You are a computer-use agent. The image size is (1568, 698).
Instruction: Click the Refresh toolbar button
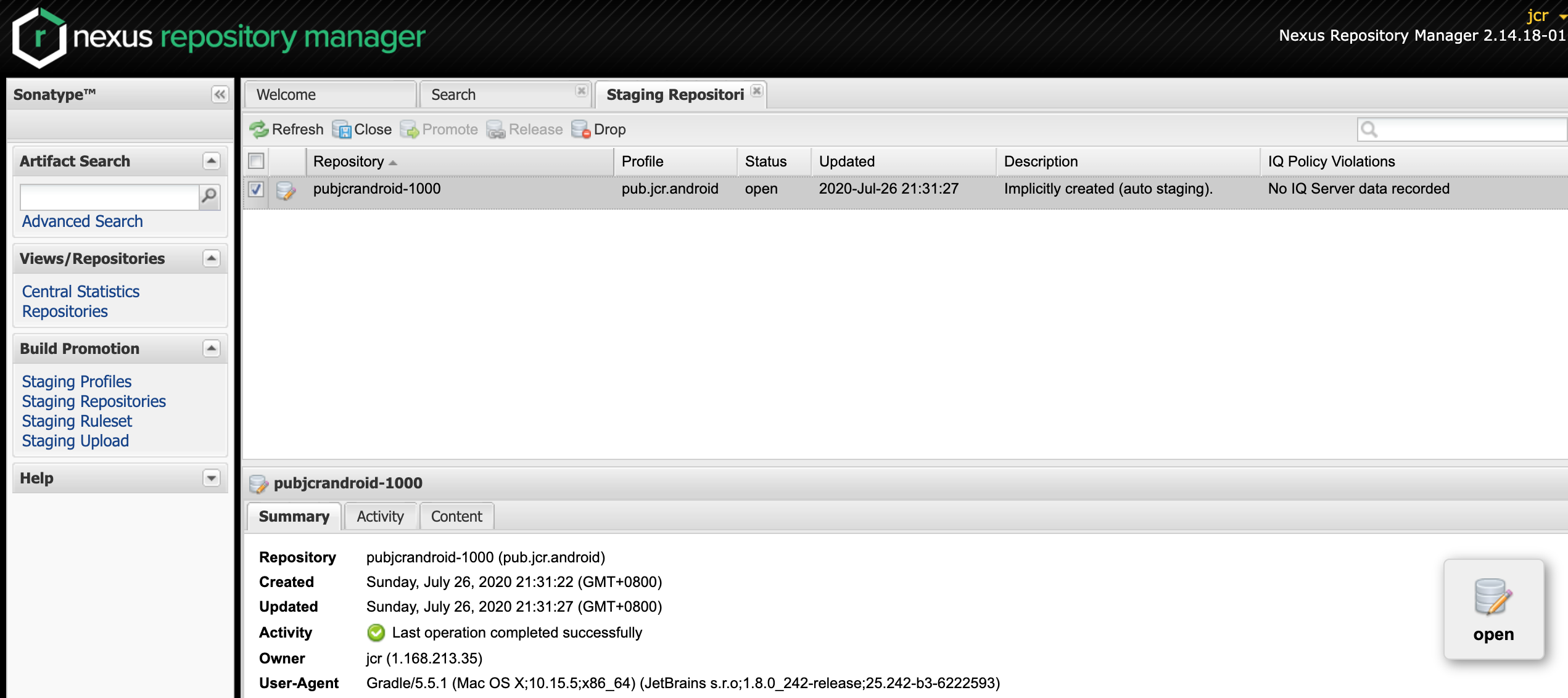click(286, 129)
